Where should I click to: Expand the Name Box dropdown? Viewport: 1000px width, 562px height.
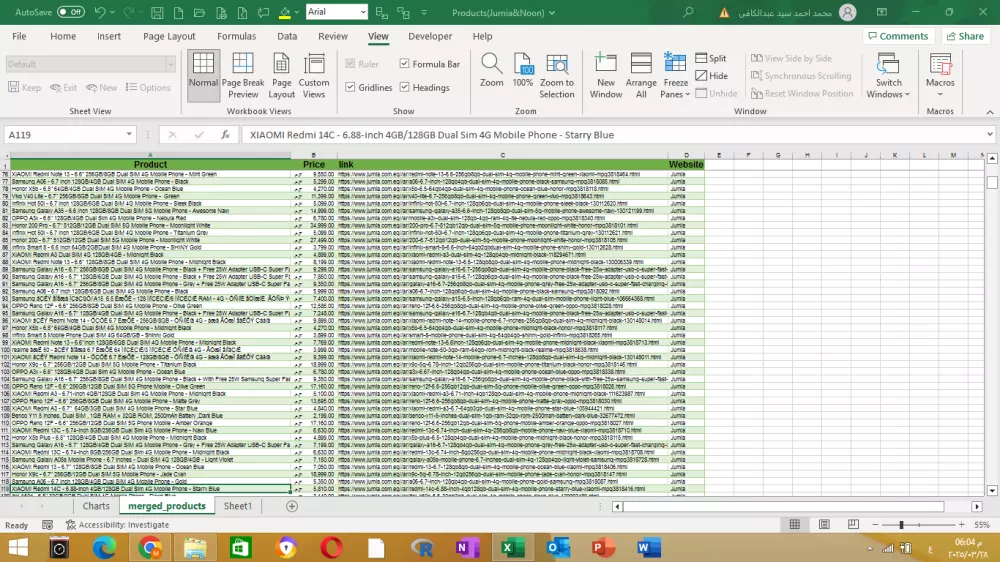[129, 135]
